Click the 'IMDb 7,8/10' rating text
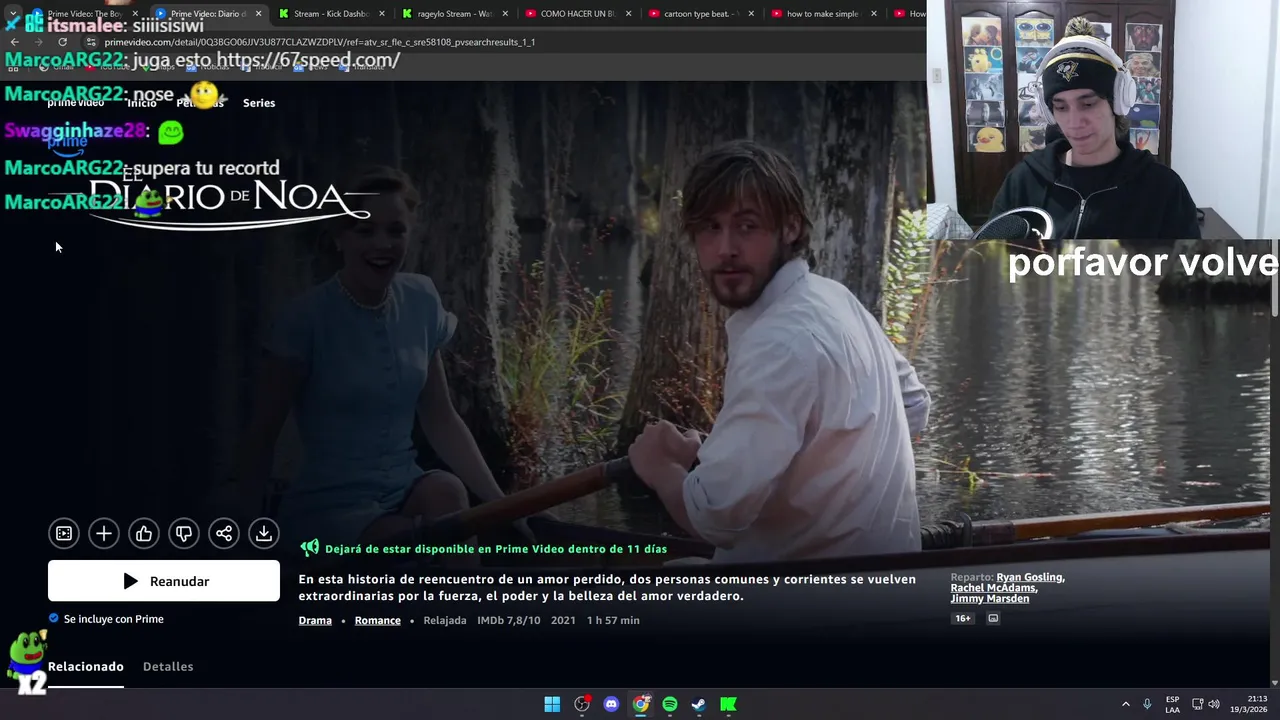Screen dimensions: 1280x720 (x=508, y=620)
